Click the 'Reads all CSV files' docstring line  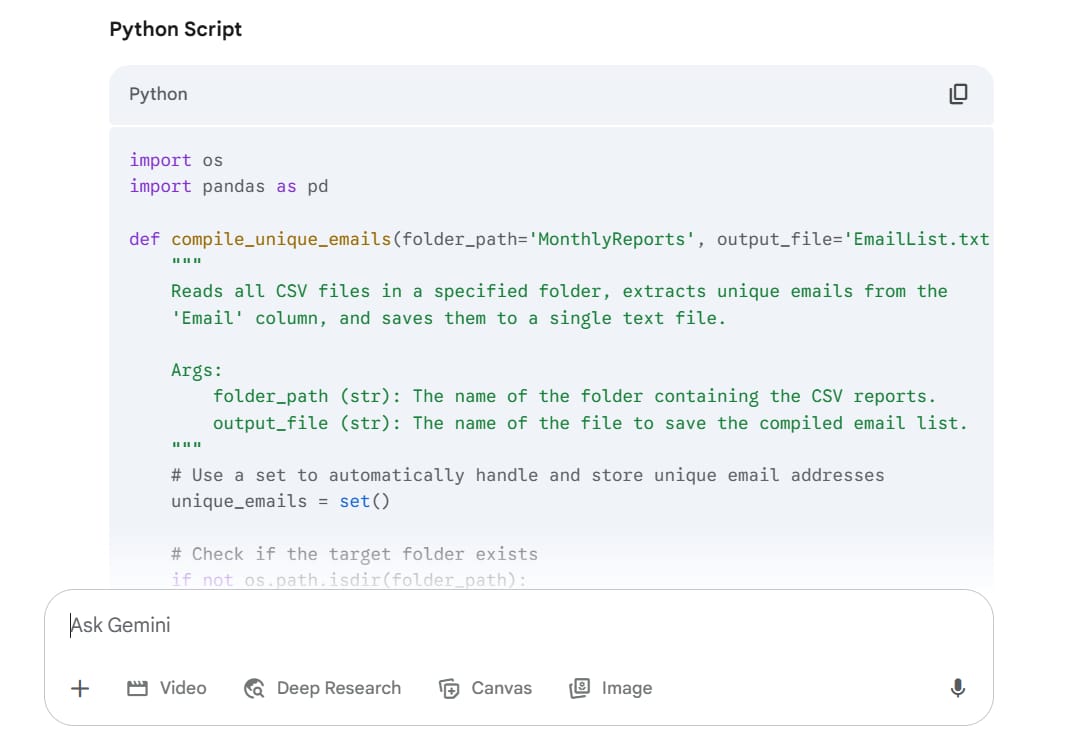559,291
